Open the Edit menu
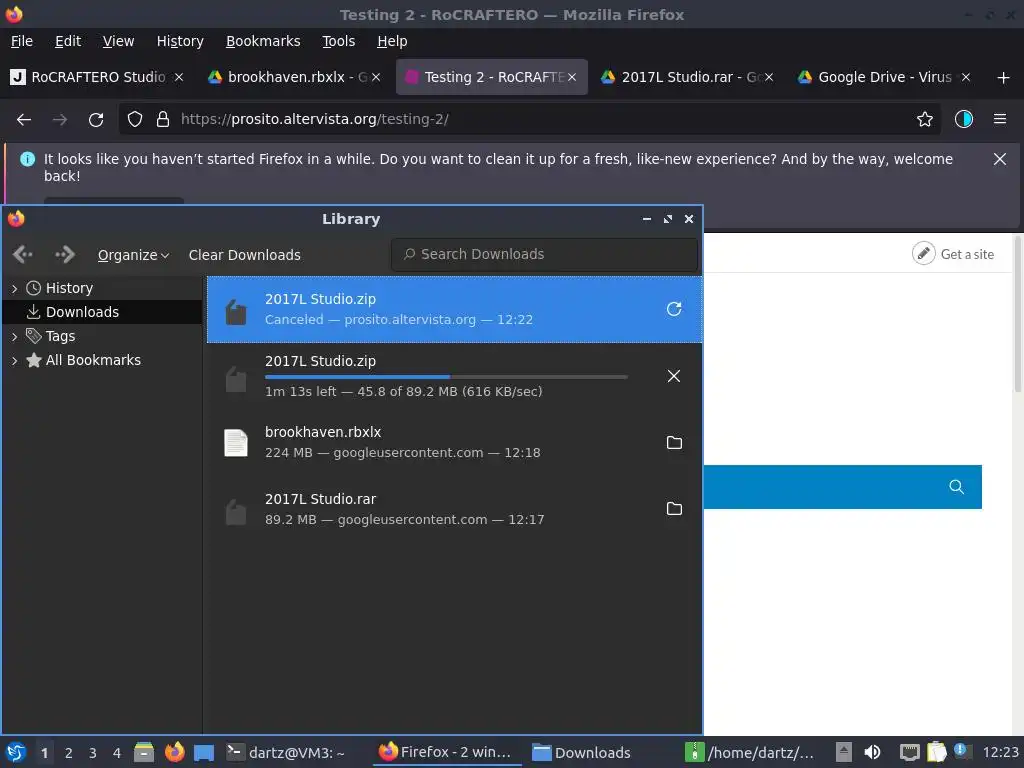 point(68,41)
